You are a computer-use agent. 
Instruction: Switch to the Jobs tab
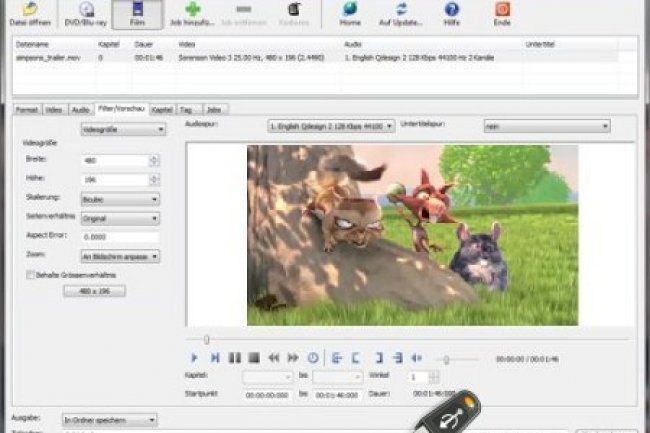tap(214, 110)
